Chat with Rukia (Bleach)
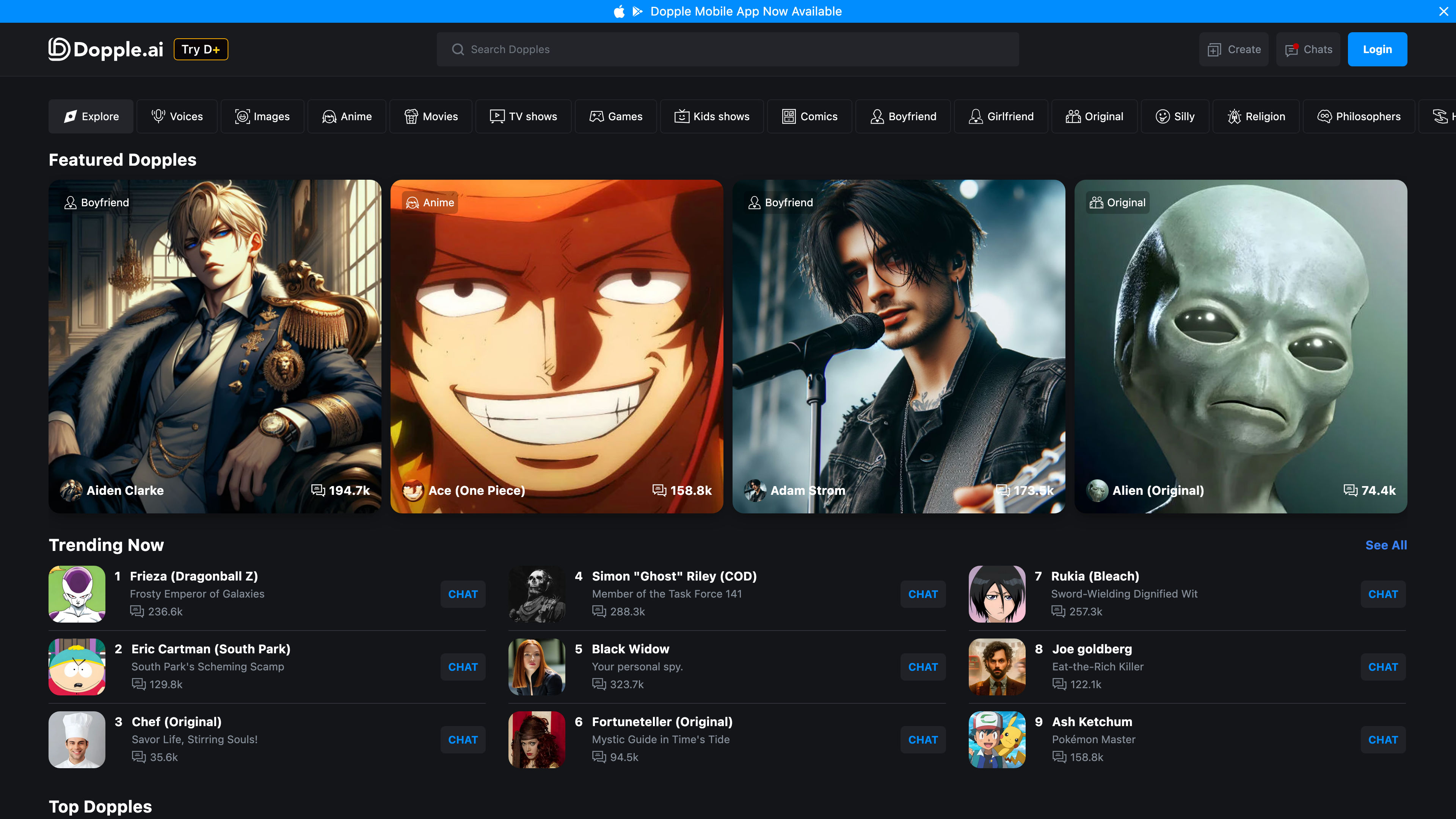Viewport: 1456px width, 819px height. [x=1383, y=594]
